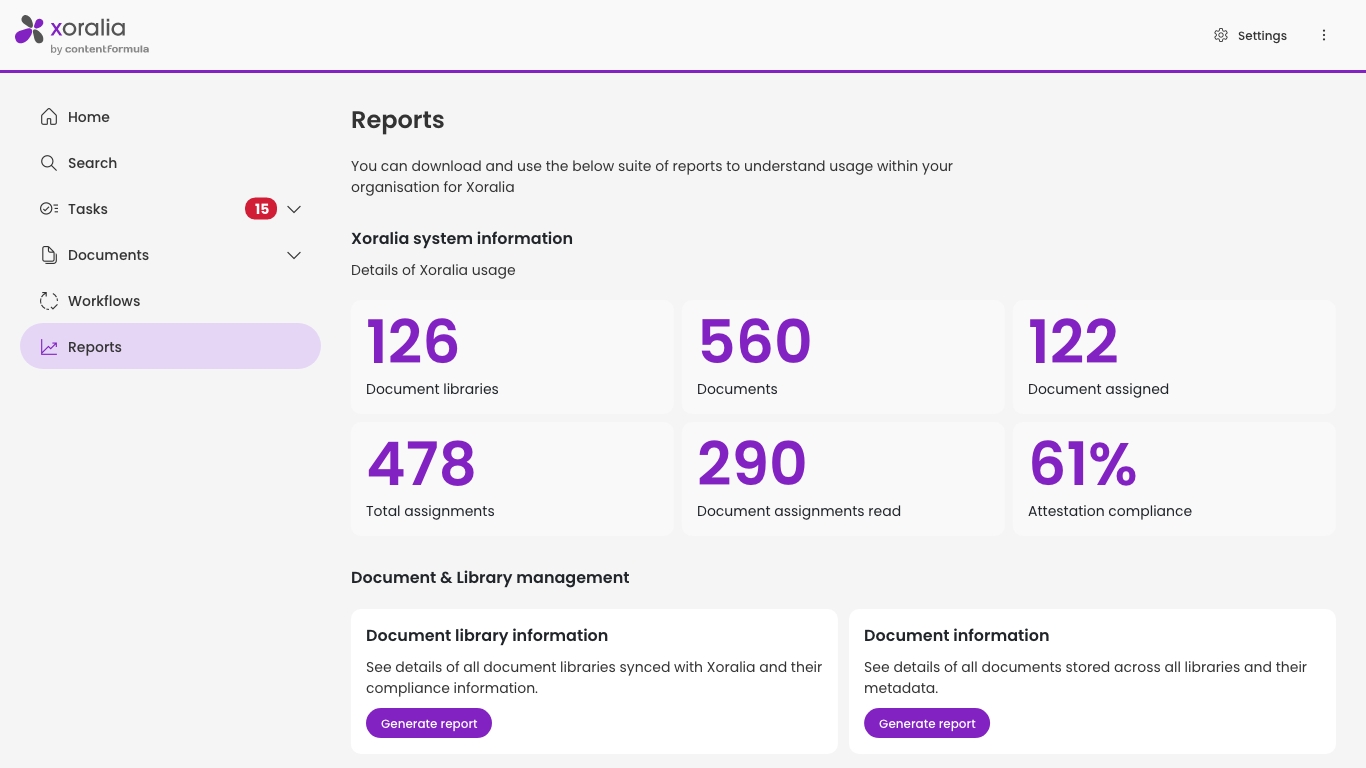Go to Home in the sidebar
The height and width of the screenshot is (768, 1366).
[x=170, y=117]
